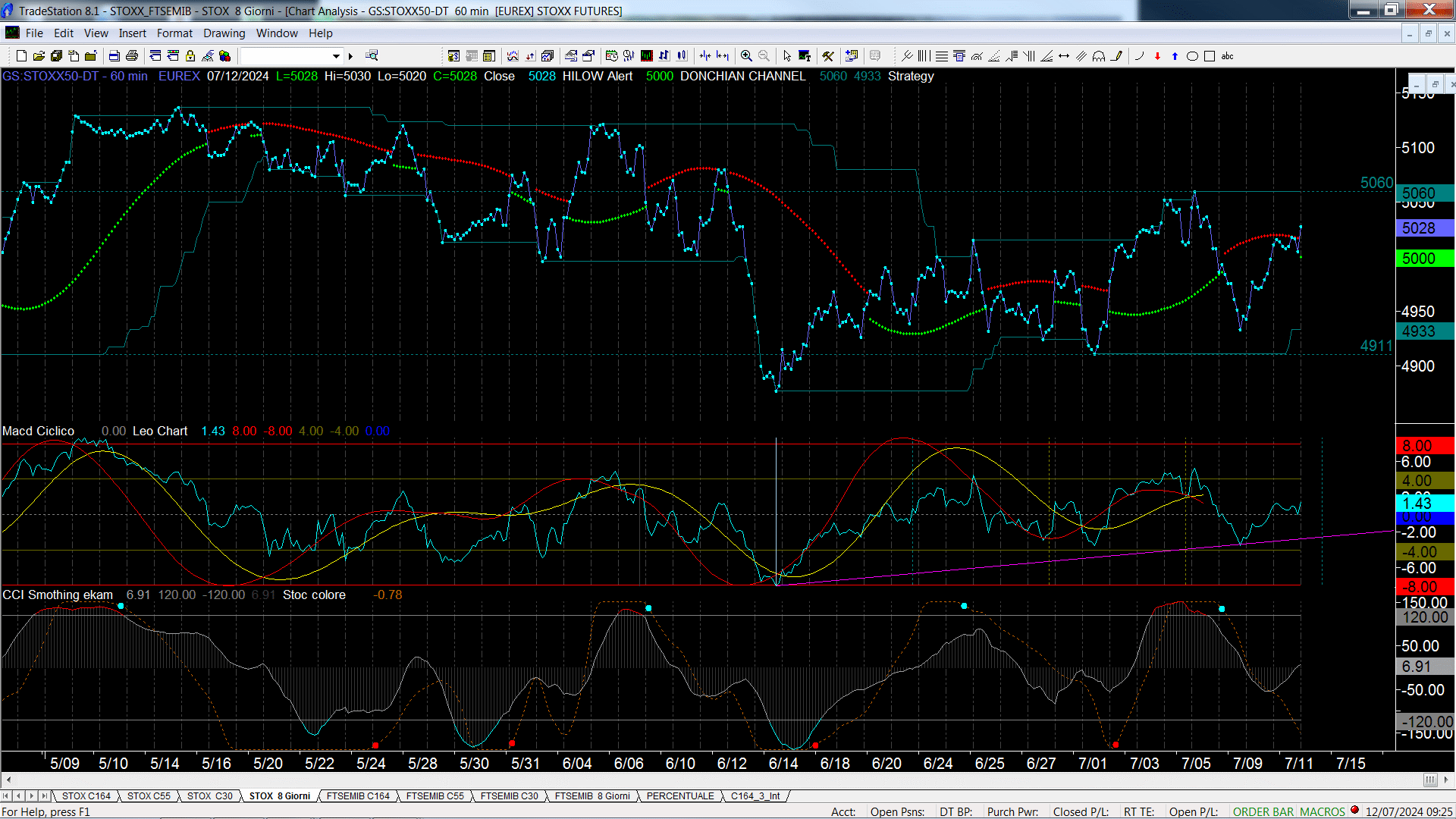Viewport: 1456px width, 819px height.
Task: Click the expand bar spacing icon
Action: pos(723,55)
